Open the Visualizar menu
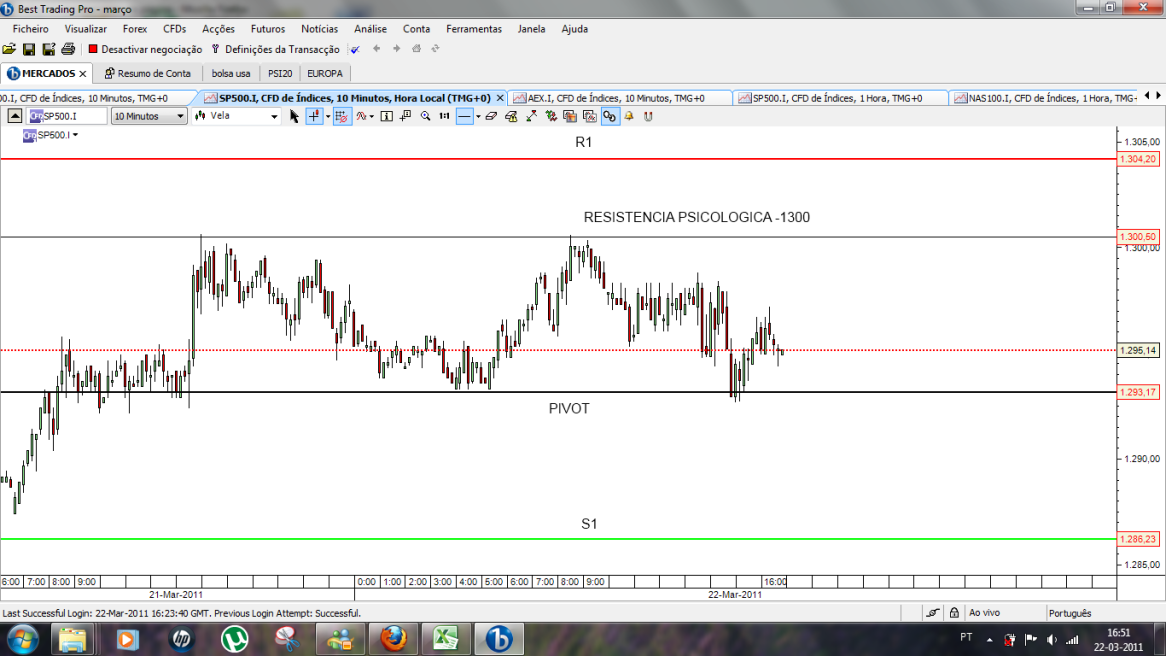The width and height of the screenshot is (1166, 656). coord(86,29)
